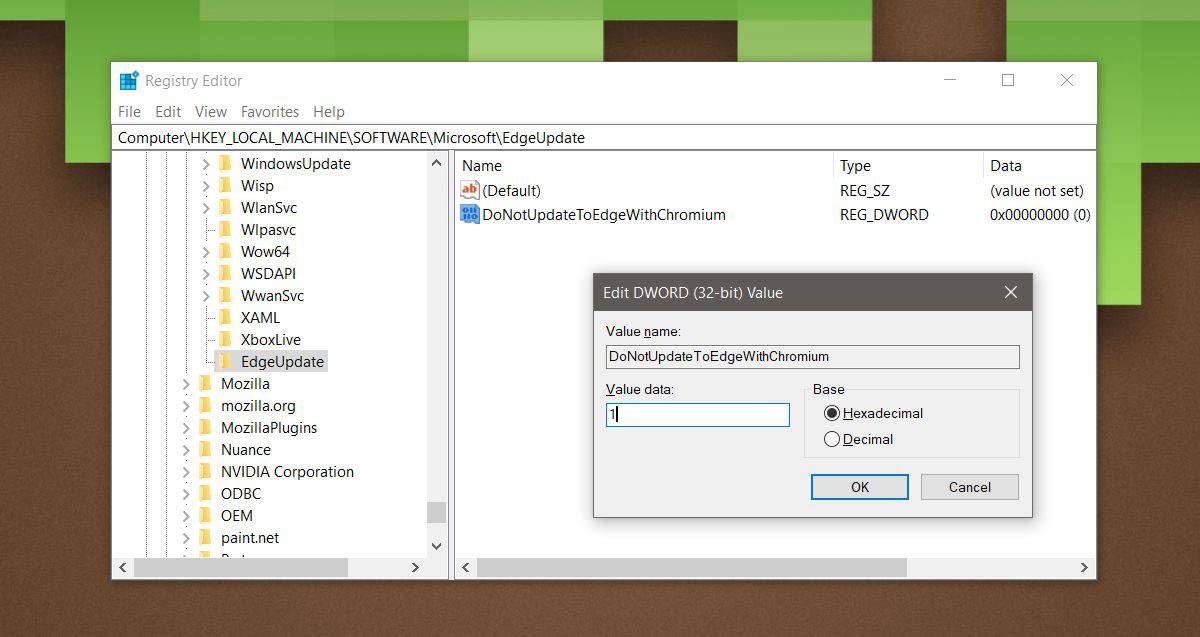Select the mozilla.org folder icon
Screen dimensions: 1200x637
pos(205,405)
